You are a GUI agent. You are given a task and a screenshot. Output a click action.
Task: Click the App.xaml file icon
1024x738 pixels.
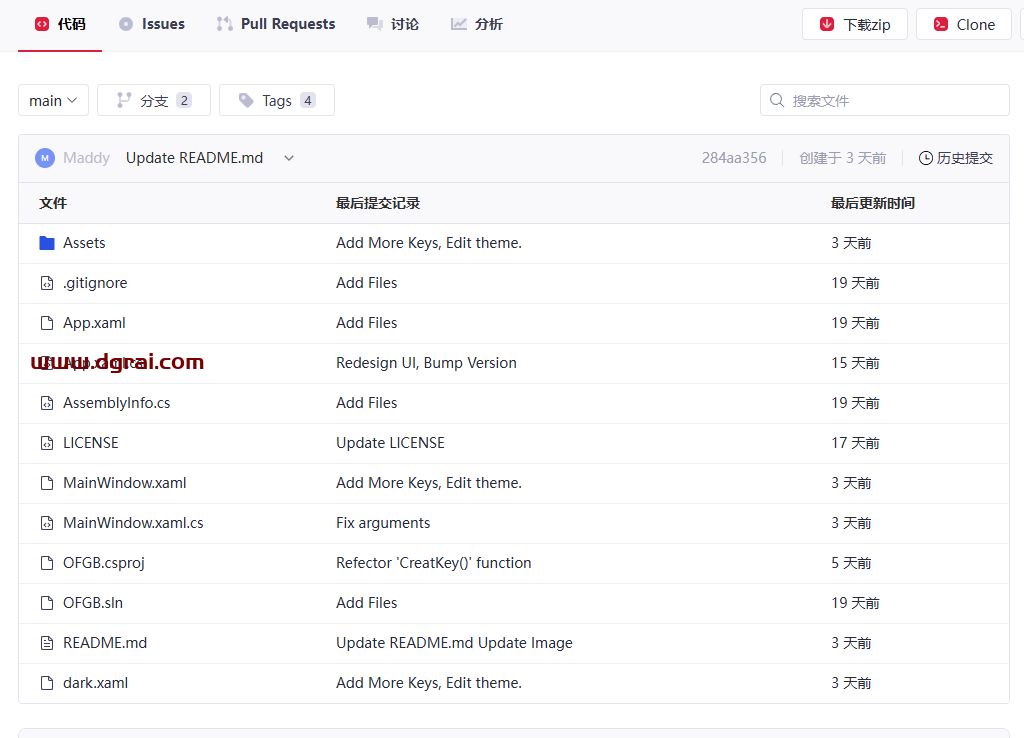pyautogui.click(x=47, y=323)
